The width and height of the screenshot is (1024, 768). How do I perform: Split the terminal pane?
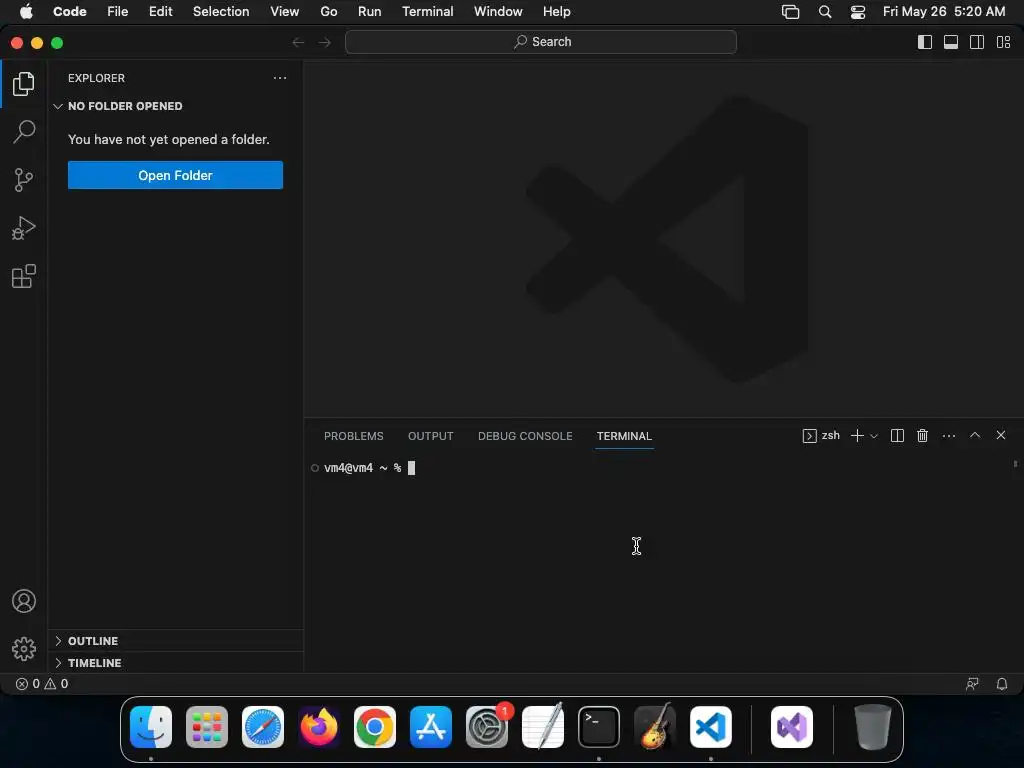tap(897, 436)
